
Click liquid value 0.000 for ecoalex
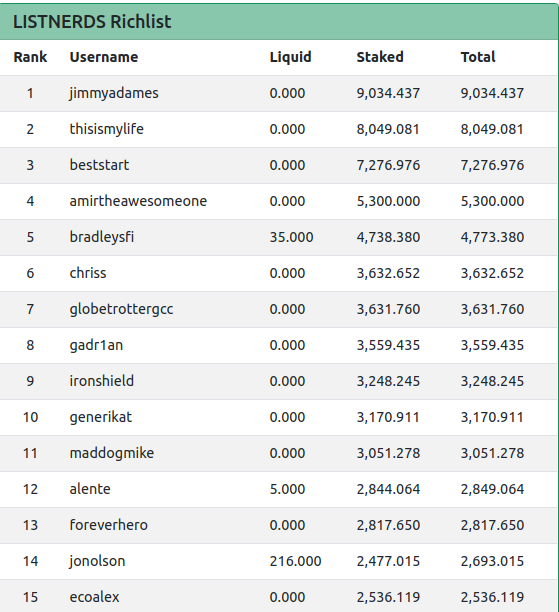(x=287, y=597)
